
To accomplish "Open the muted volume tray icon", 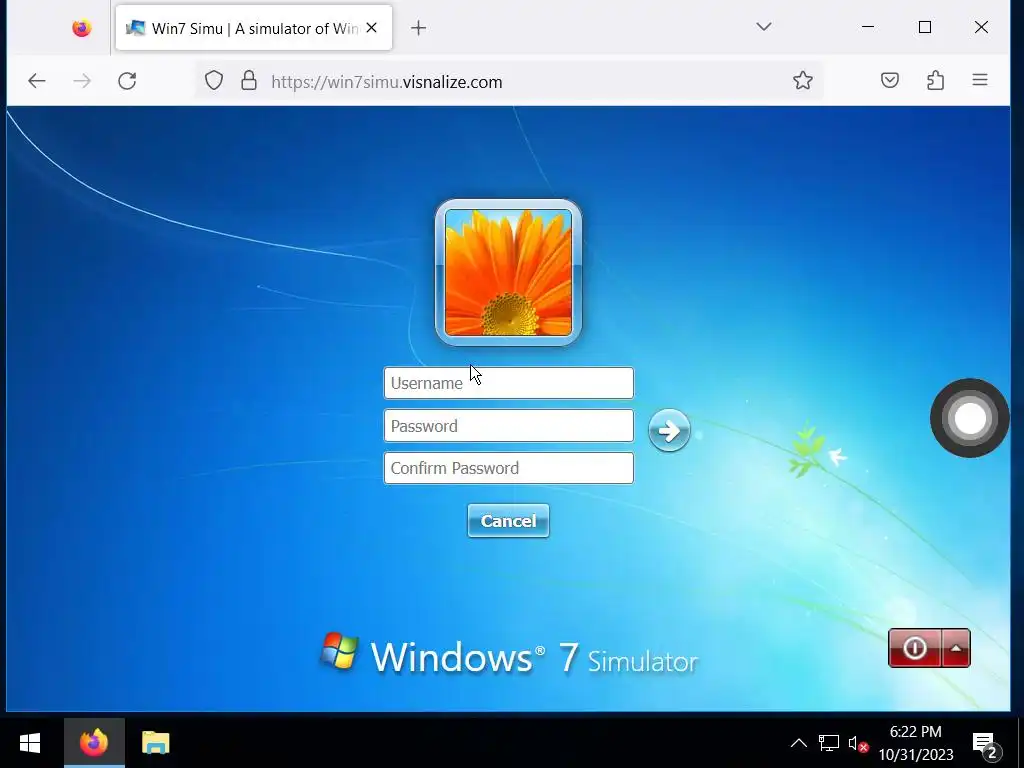I will (x=858, y=743).
